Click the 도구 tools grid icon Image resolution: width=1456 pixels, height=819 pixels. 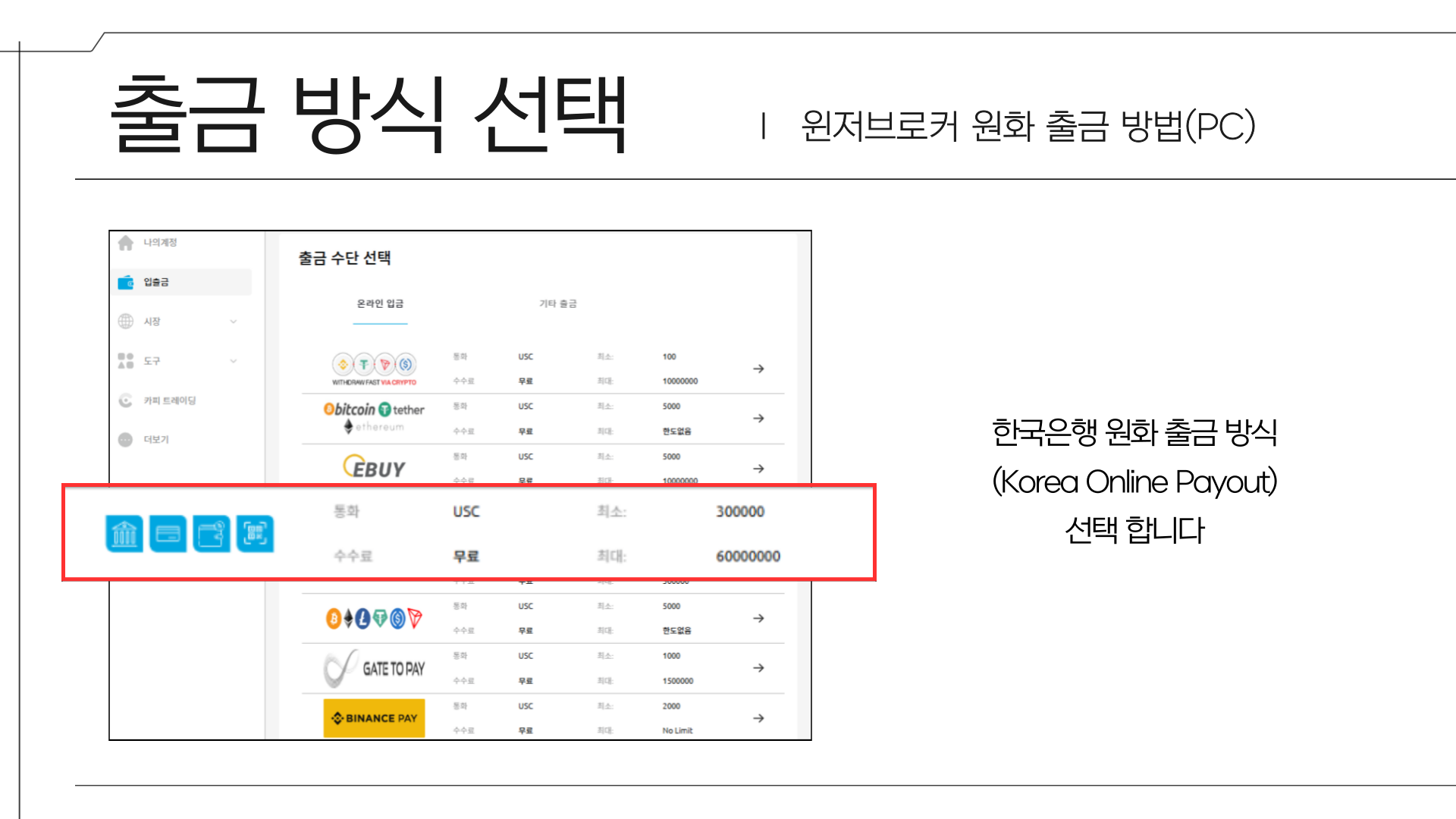126,361
